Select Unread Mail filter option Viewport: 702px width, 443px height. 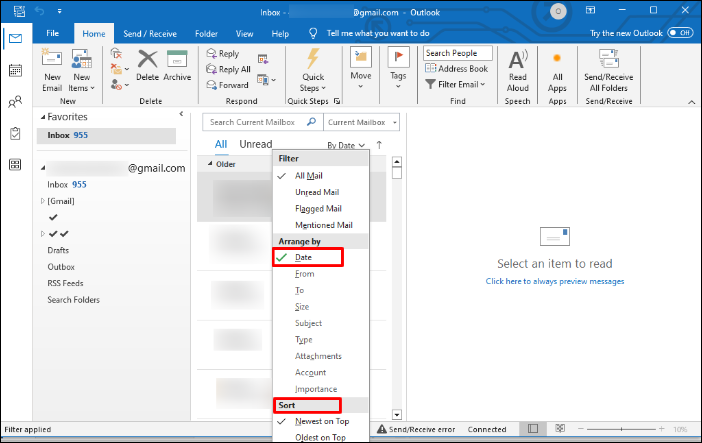click(321, 192)
